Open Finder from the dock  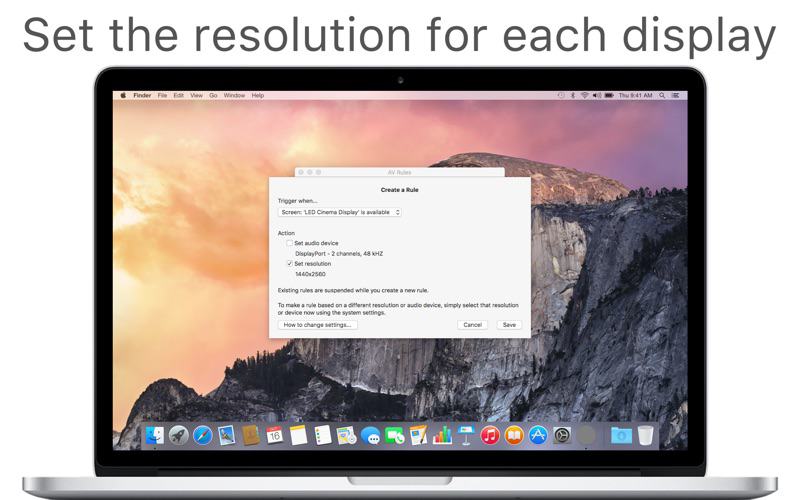click(x=155, y=435)
